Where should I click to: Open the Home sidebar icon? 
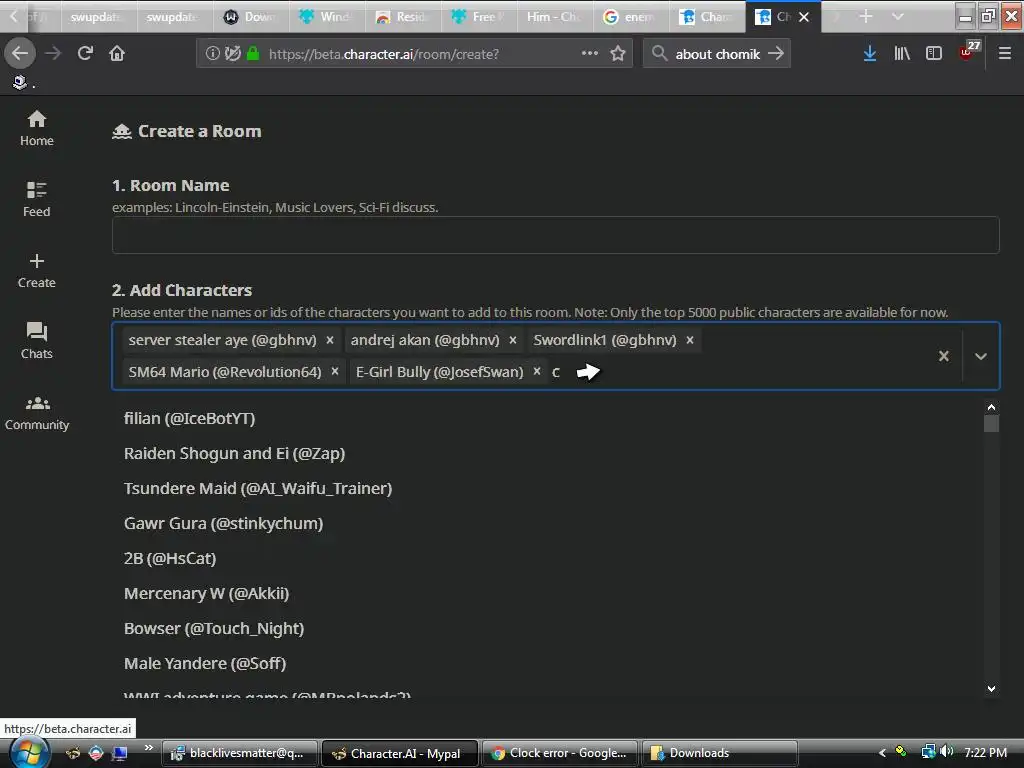point(37,129)
